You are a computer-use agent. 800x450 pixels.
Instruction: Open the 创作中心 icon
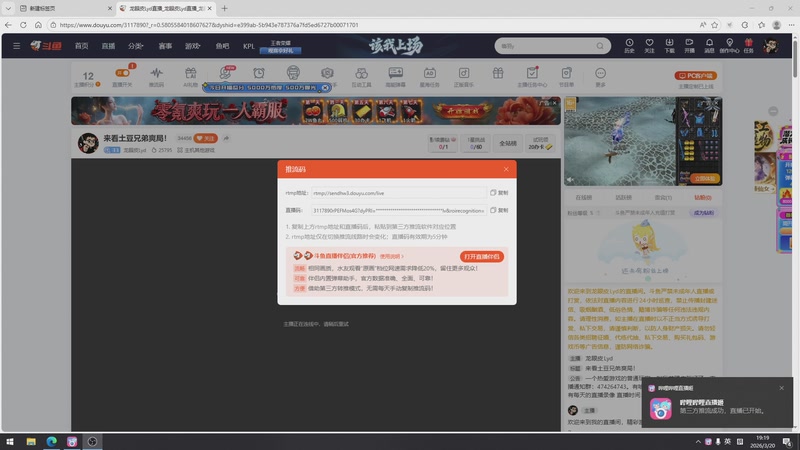click(730, 45)
